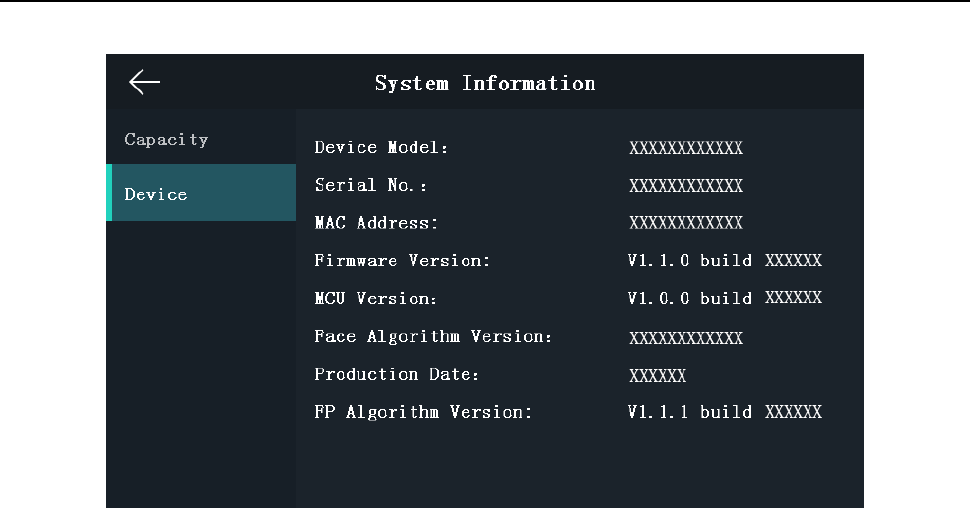The height and width of the screenshot is (508, 970).
Task: Select the Face Algorithm Version value
Action: click(x=686, y=338)
